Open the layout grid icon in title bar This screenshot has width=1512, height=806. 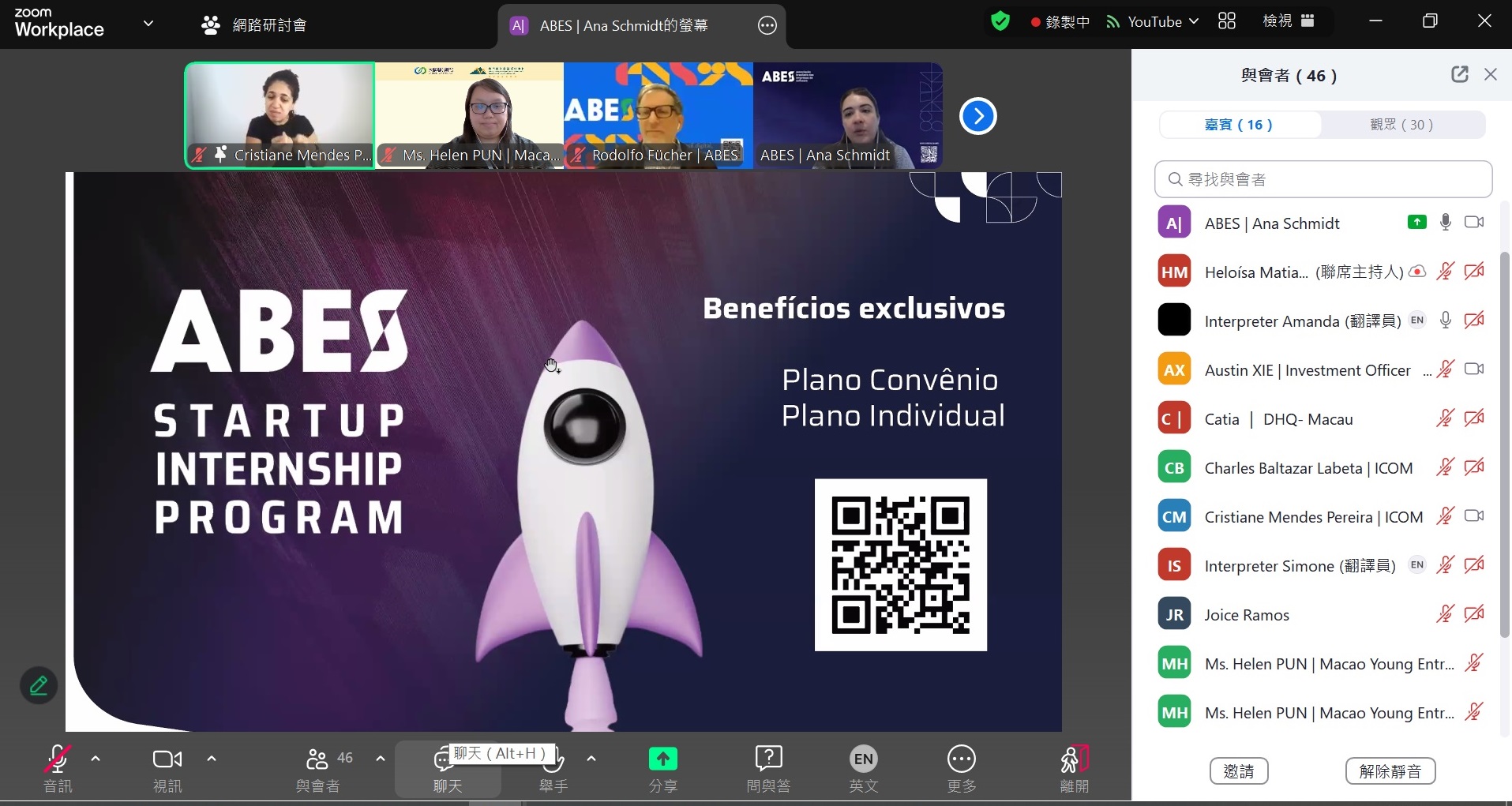(1227, 21)
